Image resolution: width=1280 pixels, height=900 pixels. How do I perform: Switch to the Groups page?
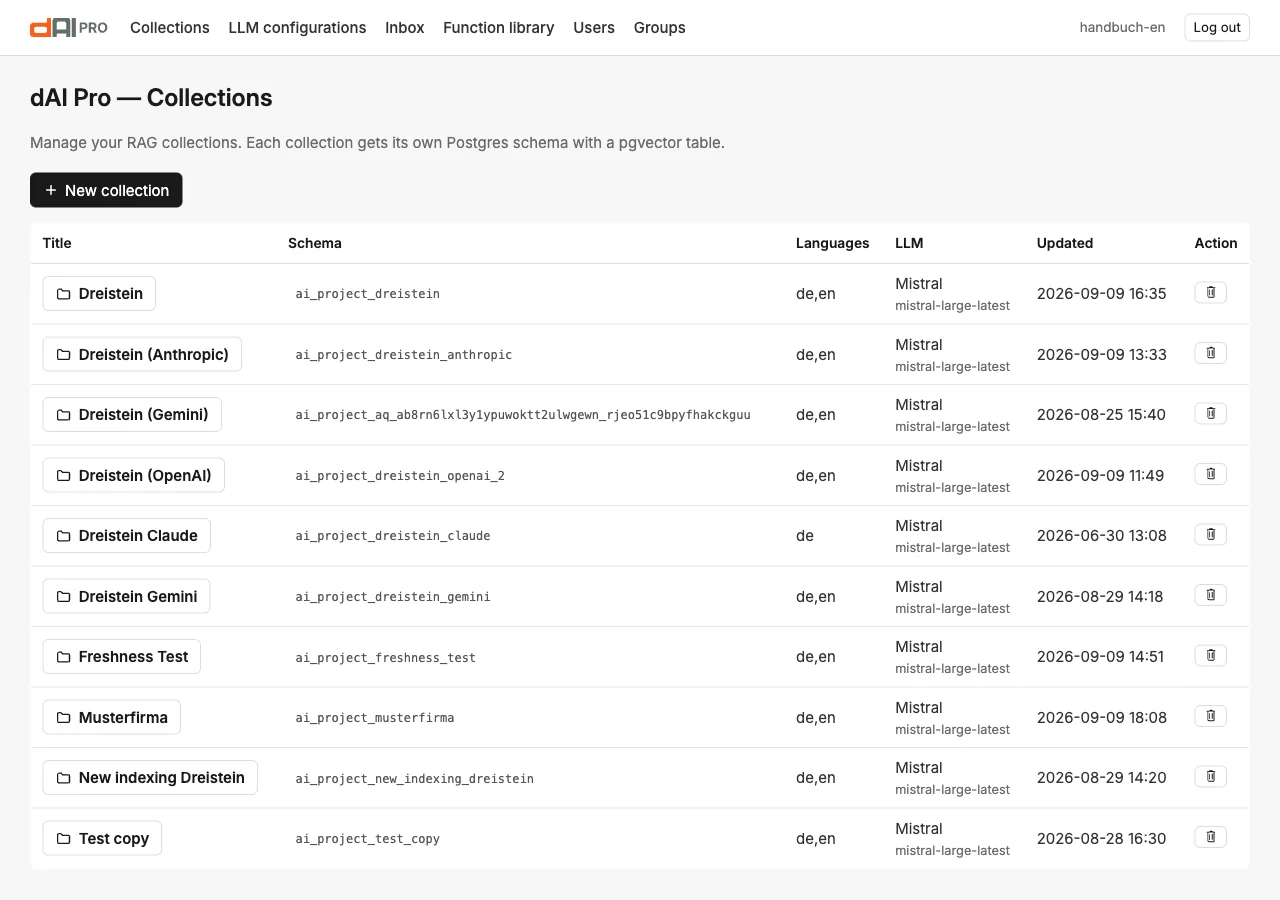coord(660,28)
